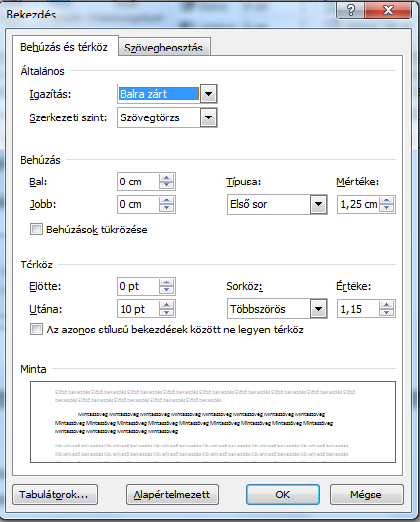Image resolution: width=420 pixels, height=522 pixels.
Task: Confirm with the OK button
Action: [x=283, y=495]
